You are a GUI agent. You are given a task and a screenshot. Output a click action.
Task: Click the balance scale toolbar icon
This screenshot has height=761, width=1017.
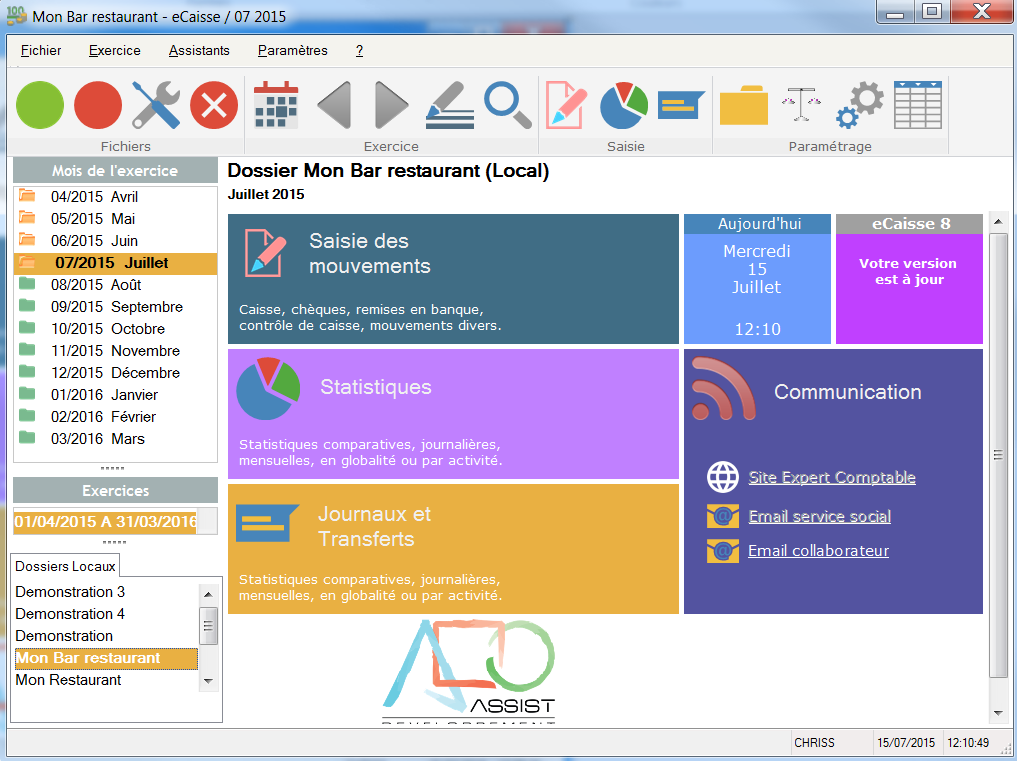click(802, 105)
